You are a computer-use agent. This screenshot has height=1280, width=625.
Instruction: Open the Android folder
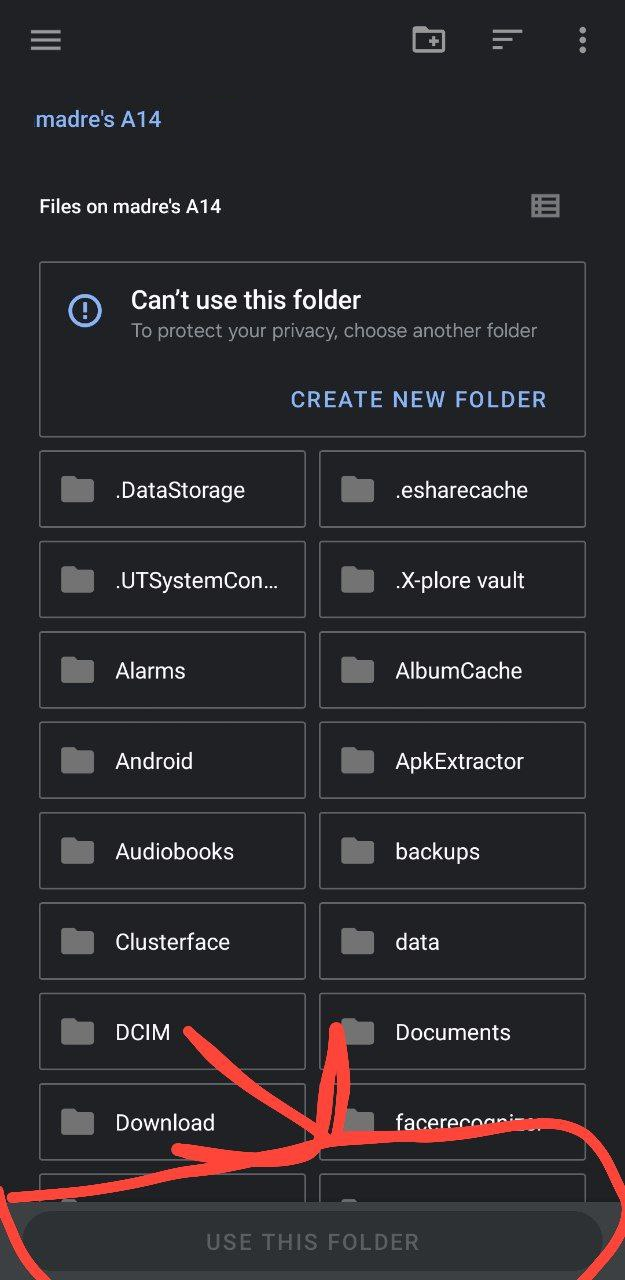coord(172,761)
